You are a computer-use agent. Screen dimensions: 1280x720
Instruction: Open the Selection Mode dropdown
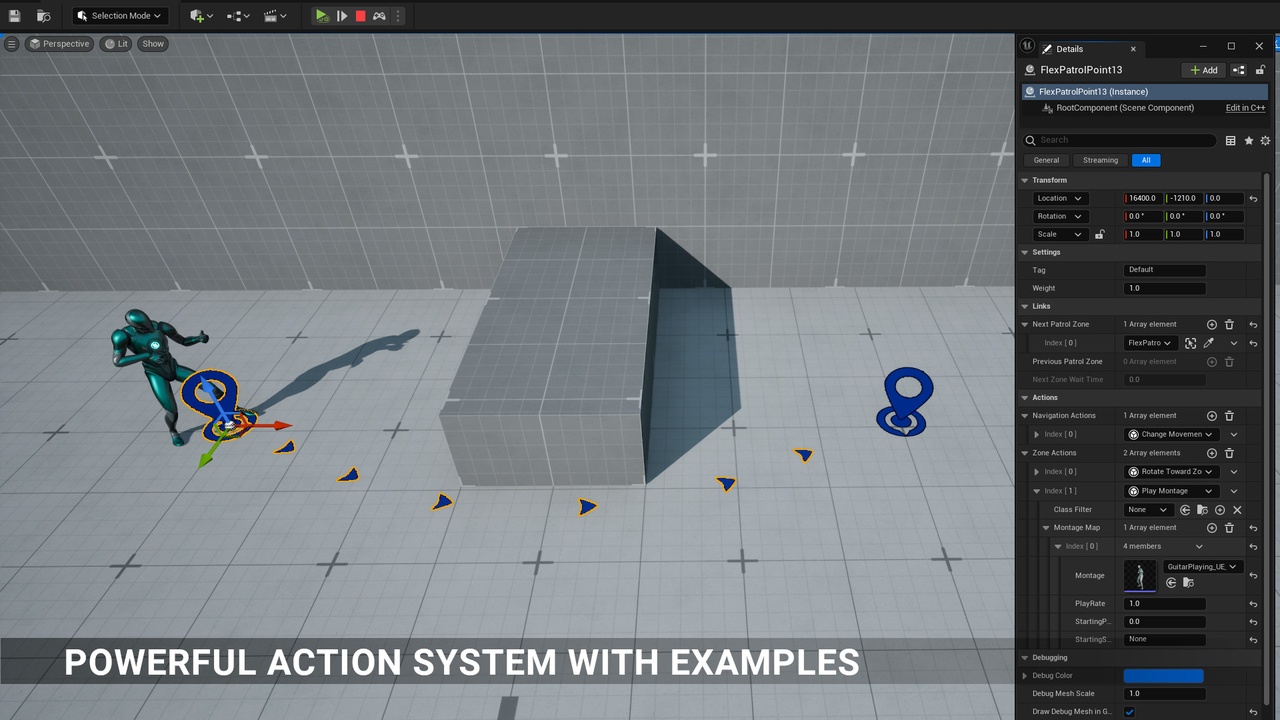pyautogui.click(x=118, y=15)
